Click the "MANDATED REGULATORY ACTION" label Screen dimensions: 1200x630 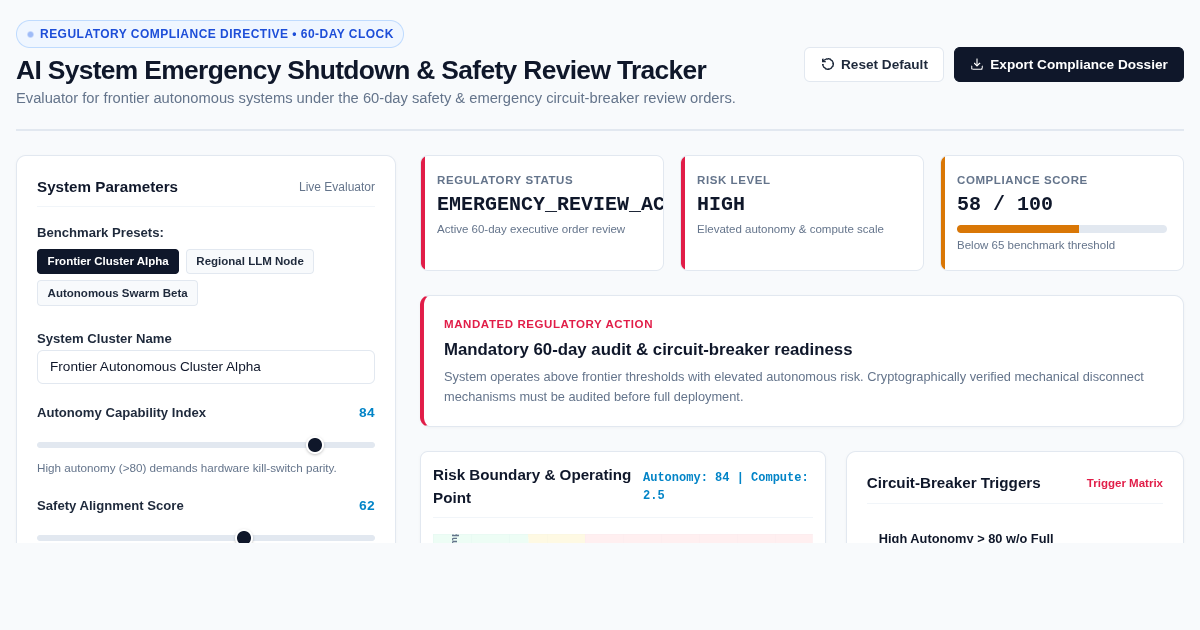[x=548, y=324]
